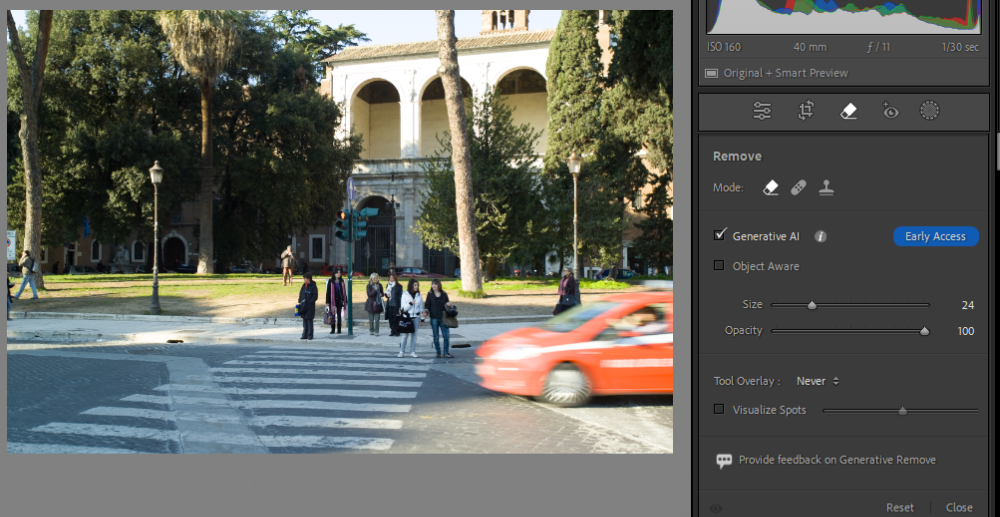The width and height of the screenshot is (1000, 517).
Task: Open Generative AI info icon
Action: tap(821, 237)
